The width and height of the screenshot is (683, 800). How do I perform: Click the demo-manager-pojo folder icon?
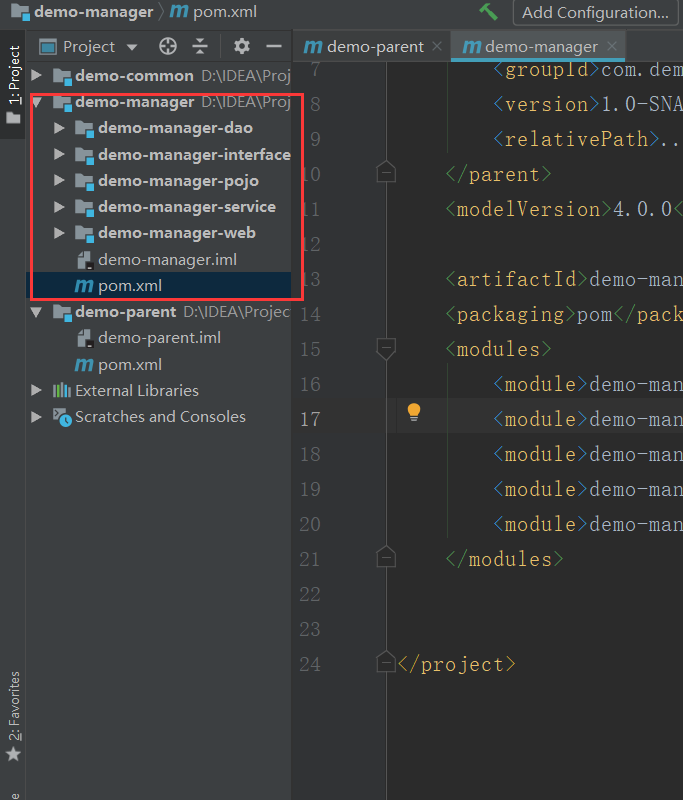tap(85, 182)
